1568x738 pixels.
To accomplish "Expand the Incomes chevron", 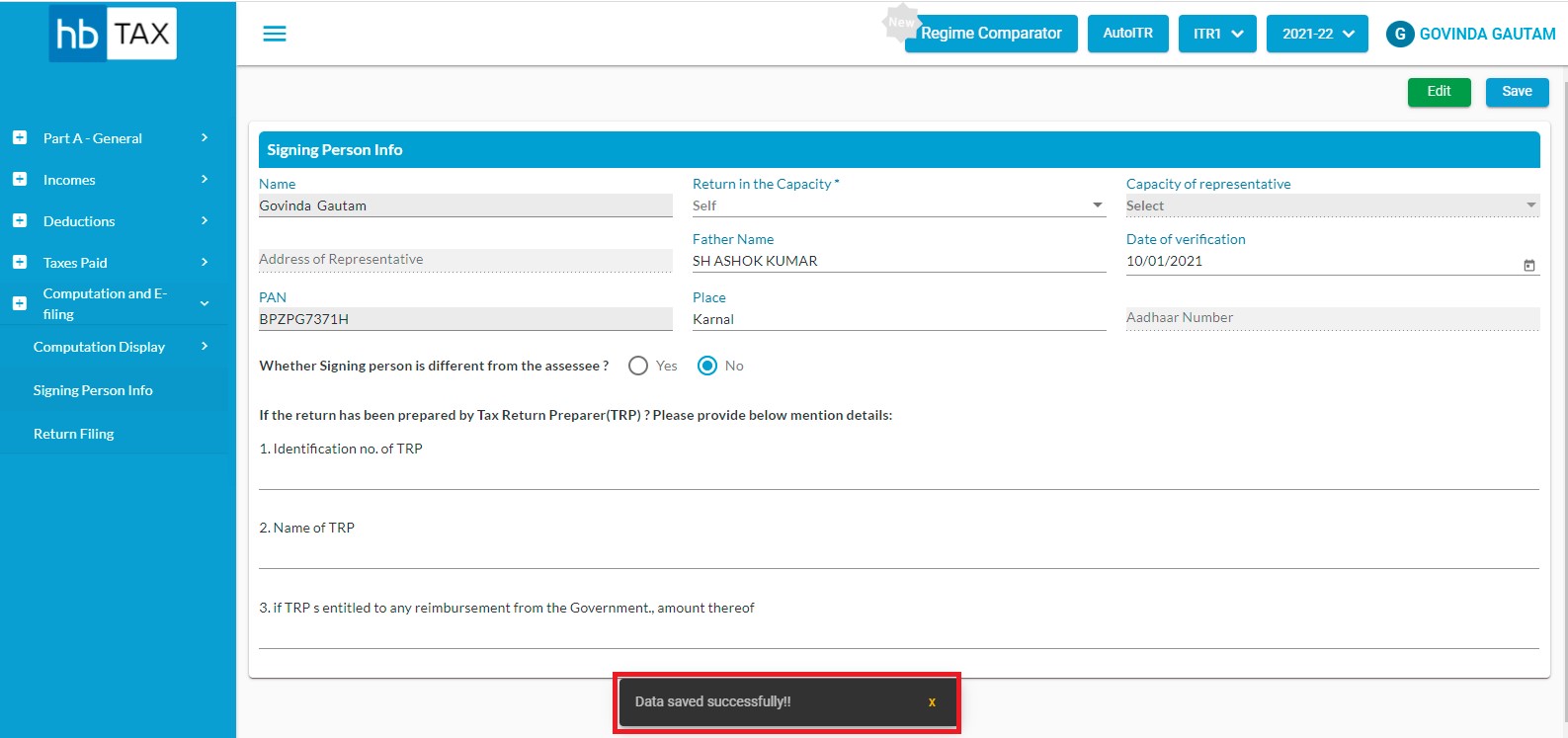I will point(205,180).
